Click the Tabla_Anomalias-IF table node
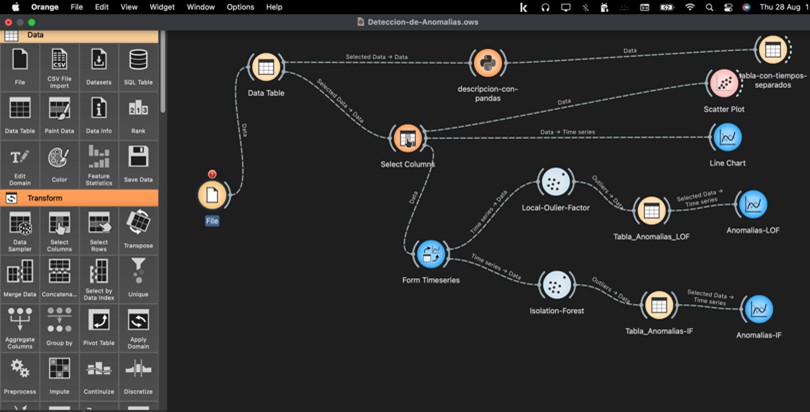Image resolution: width=810 pixels, height=412 pixels. (x=658, y=306)
